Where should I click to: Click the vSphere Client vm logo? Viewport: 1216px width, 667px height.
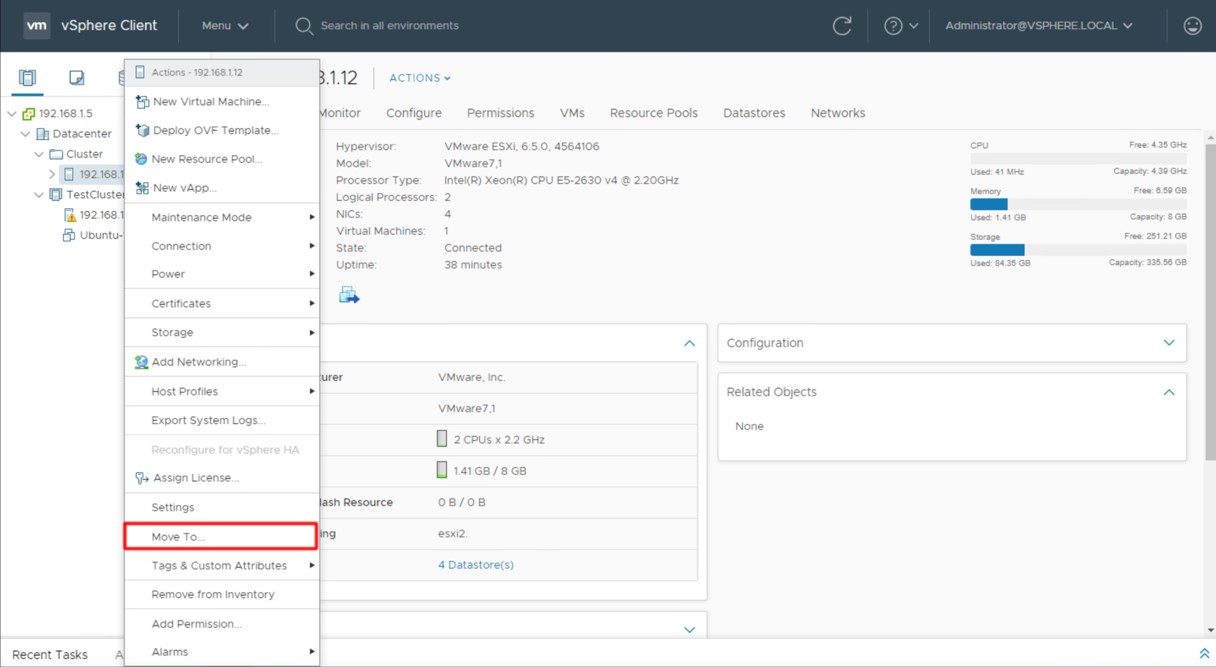[37, 26]
